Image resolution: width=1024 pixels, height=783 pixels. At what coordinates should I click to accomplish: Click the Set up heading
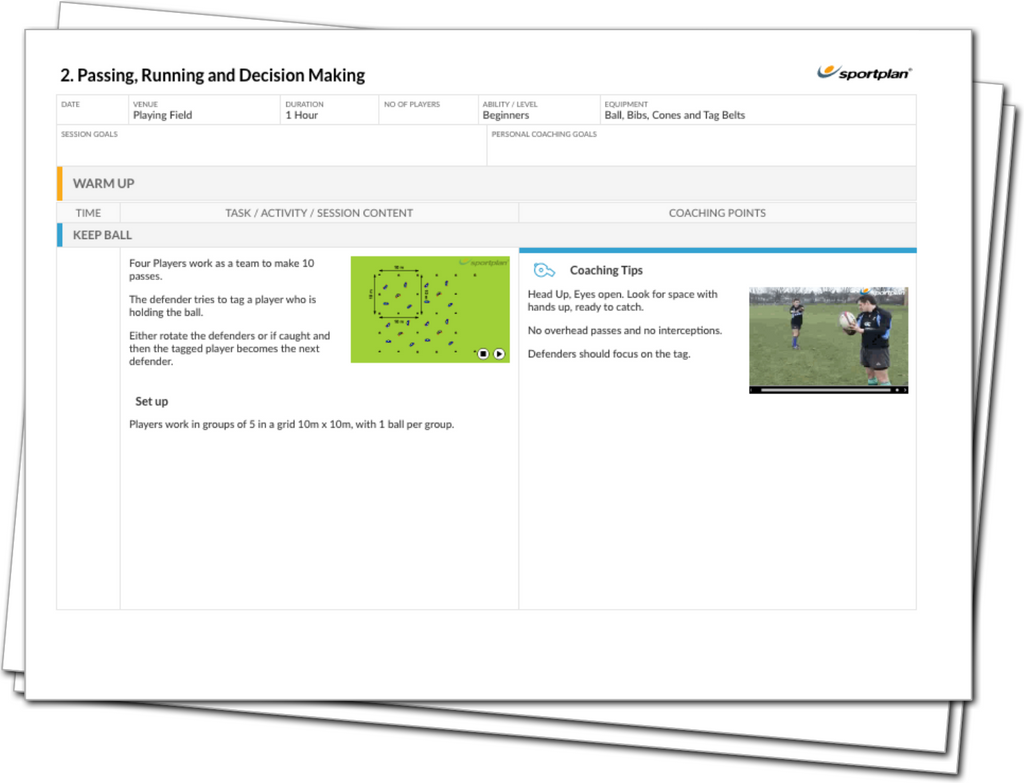pyautogui.click(x=152, y=402)
